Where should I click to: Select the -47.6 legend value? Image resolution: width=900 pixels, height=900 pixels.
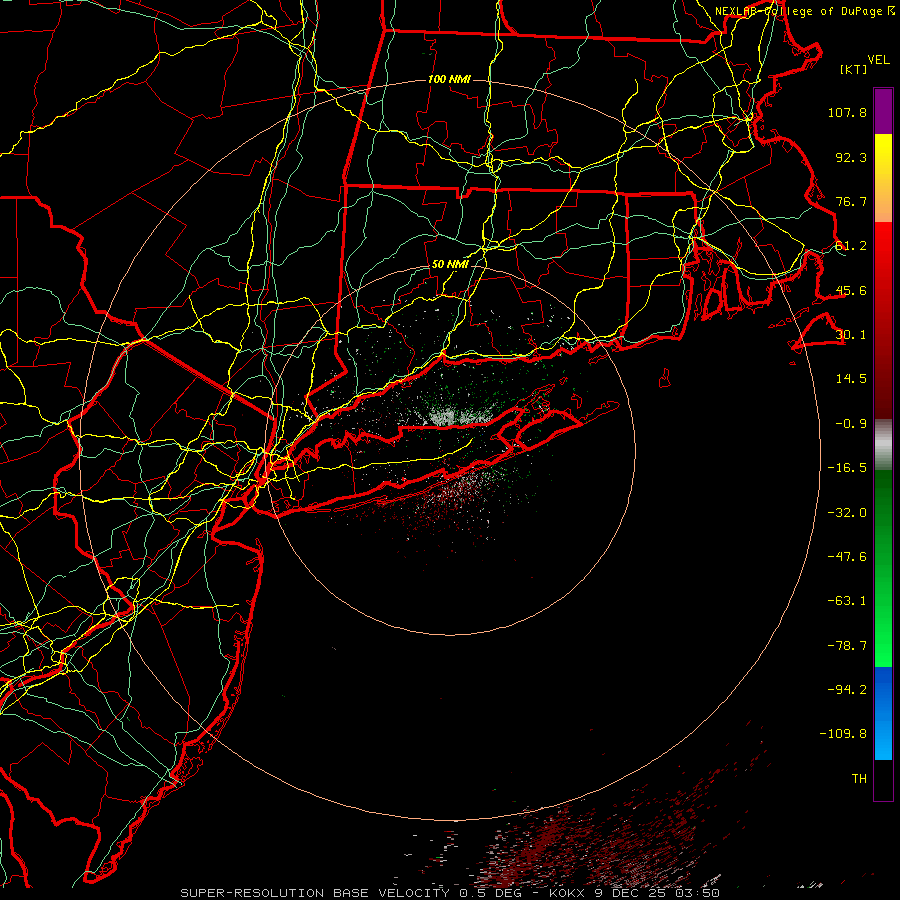tap(847, 557)
